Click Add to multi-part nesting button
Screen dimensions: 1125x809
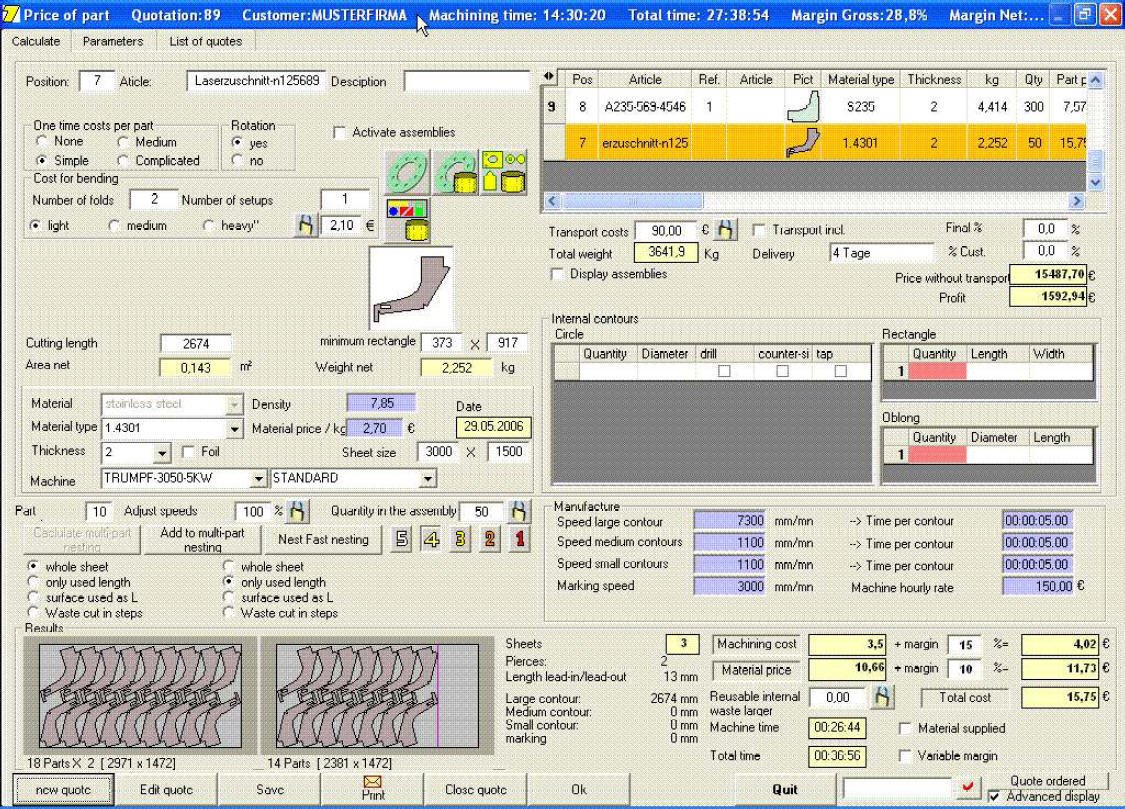202,539
